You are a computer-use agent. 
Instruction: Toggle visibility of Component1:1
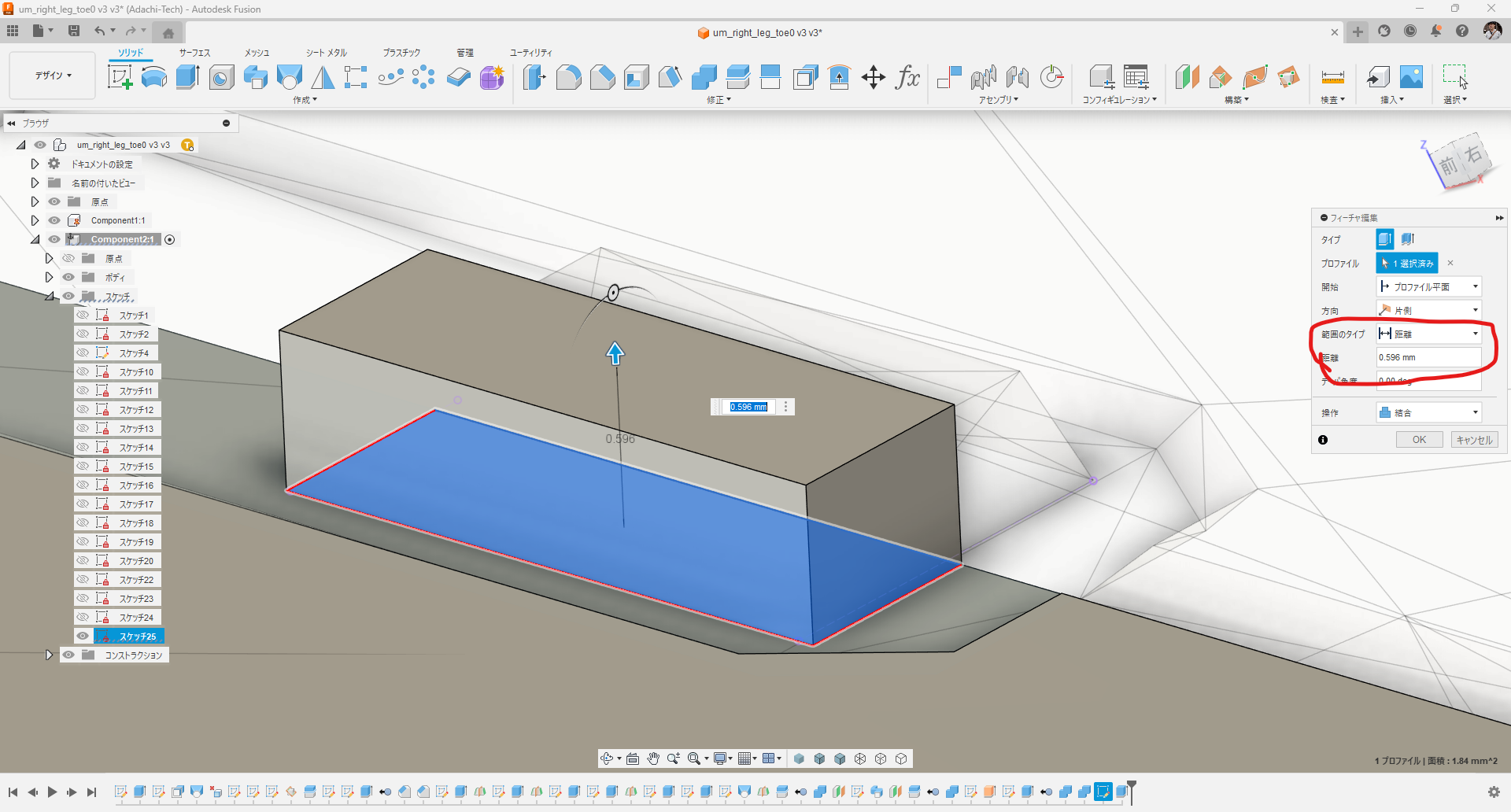pyautogui.click(x=54, y=220)
